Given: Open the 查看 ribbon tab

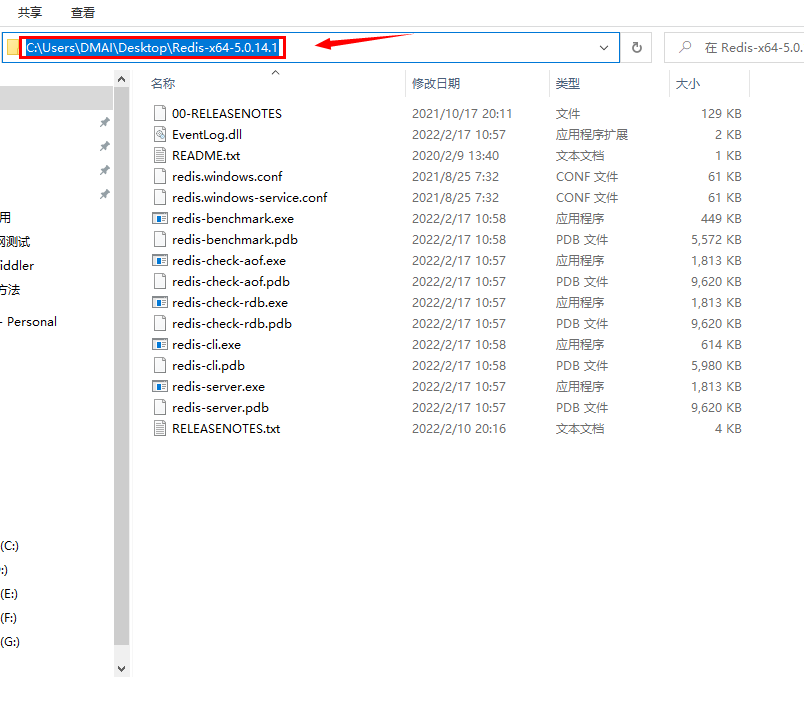Looking at the screenshot, I should point(83,12).
